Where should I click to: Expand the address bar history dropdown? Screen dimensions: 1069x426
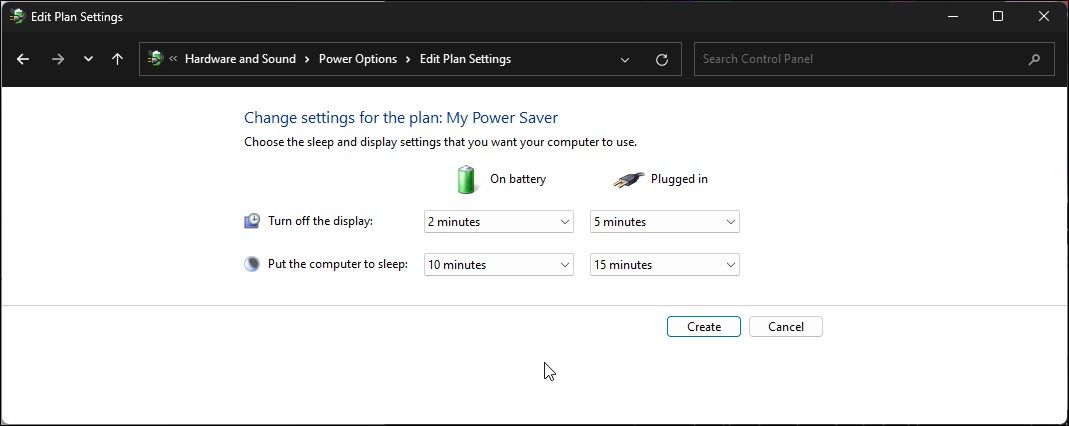(x=624, y=59)
